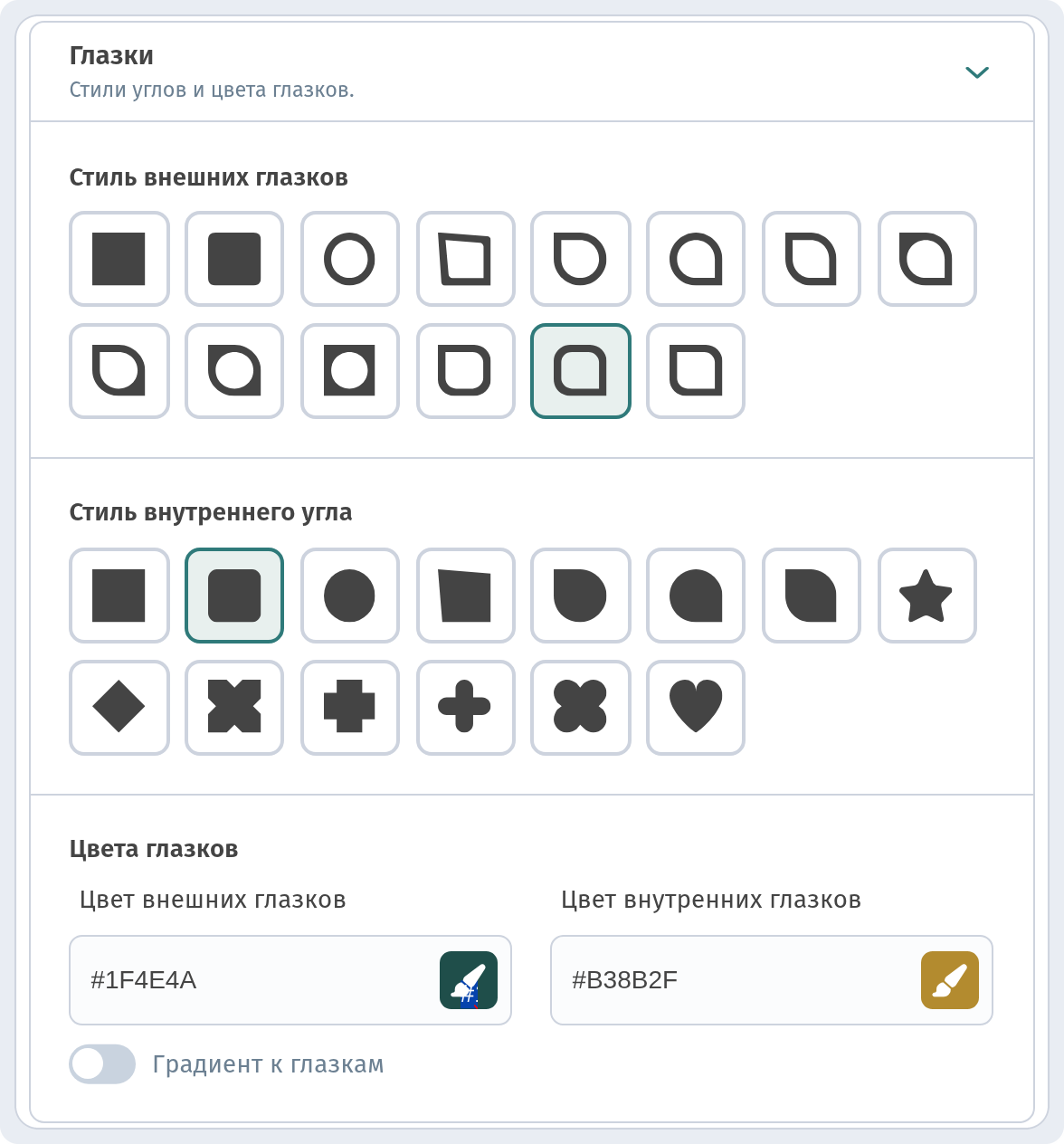The image size is (1064, 1144).
Task: Open the outer eyes color picker brush
Action: point(469,980)
